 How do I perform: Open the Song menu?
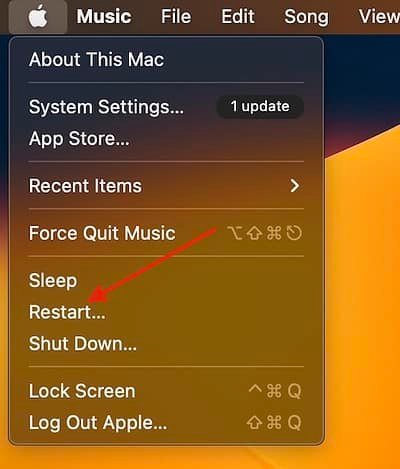coord(306,17)
